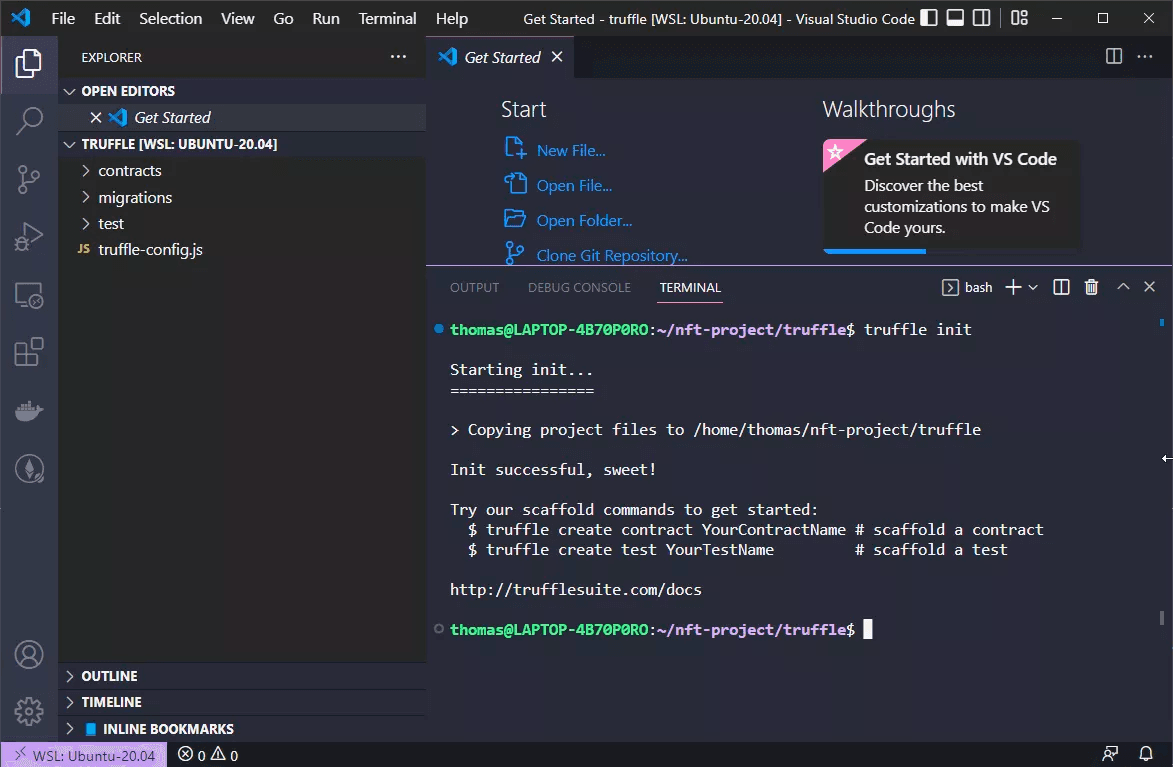Open Customize Layout icon
The height and width of the screenshot is (767, 1173).
click(1019, 18)
